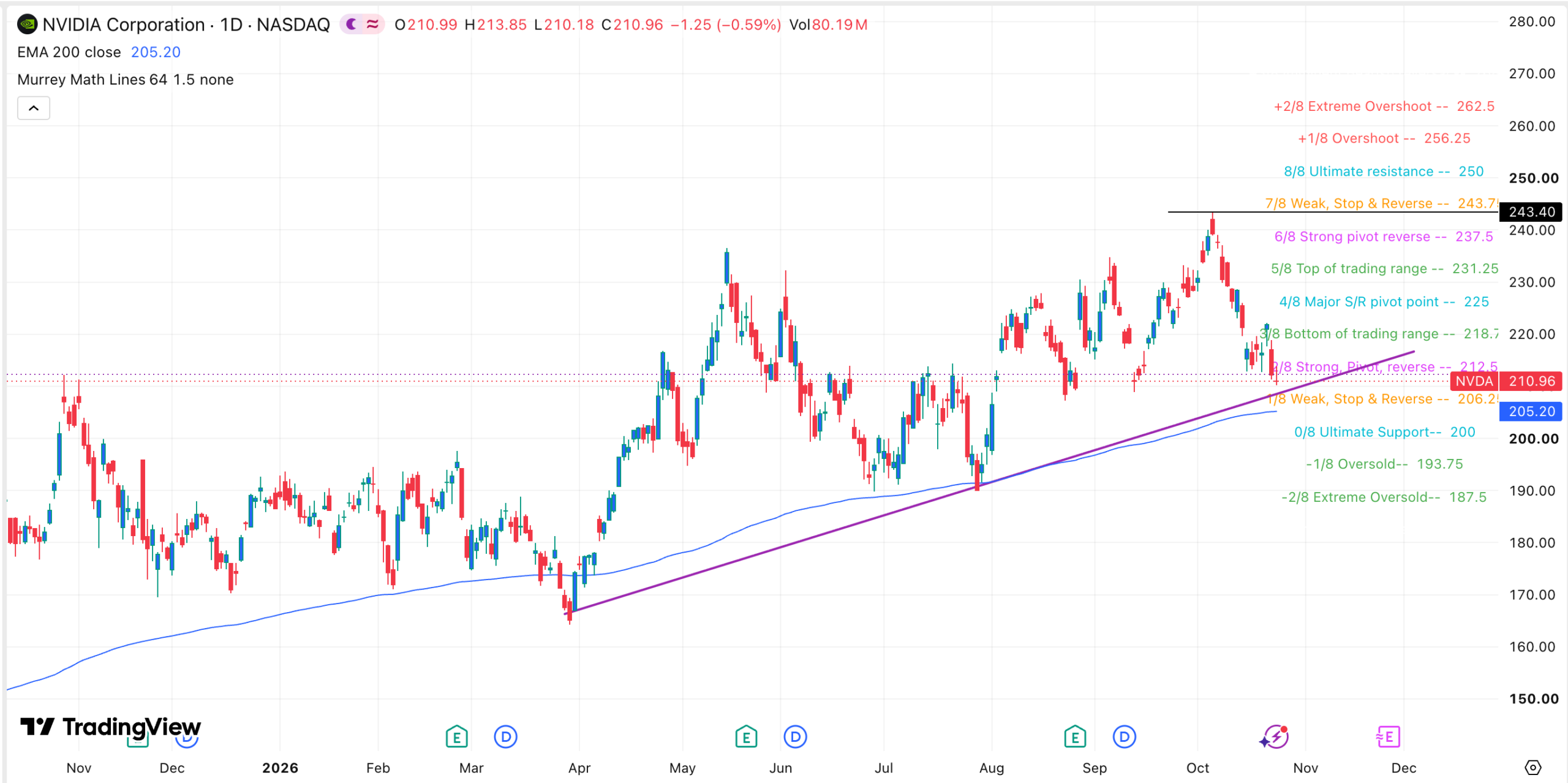Open the late-August earnings E marker
The width and height of the screenshot is (1568, 783).
[1075, 737]
